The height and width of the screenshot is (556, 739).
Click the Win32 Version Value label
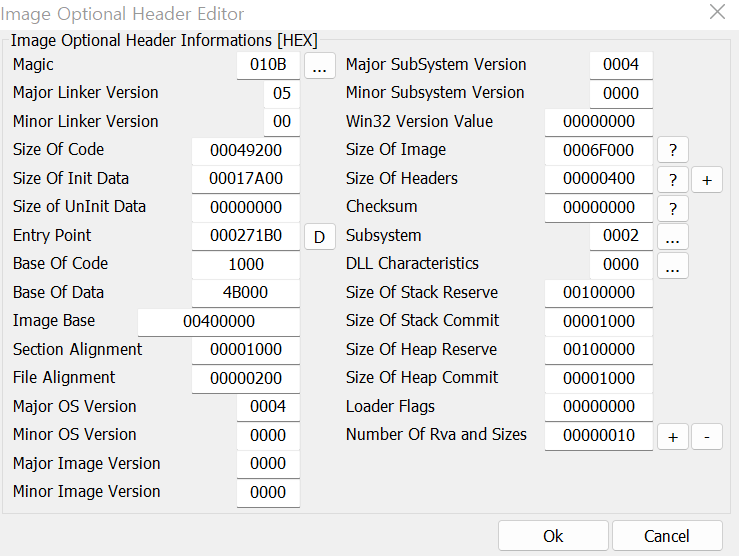[x=419, y=122]
